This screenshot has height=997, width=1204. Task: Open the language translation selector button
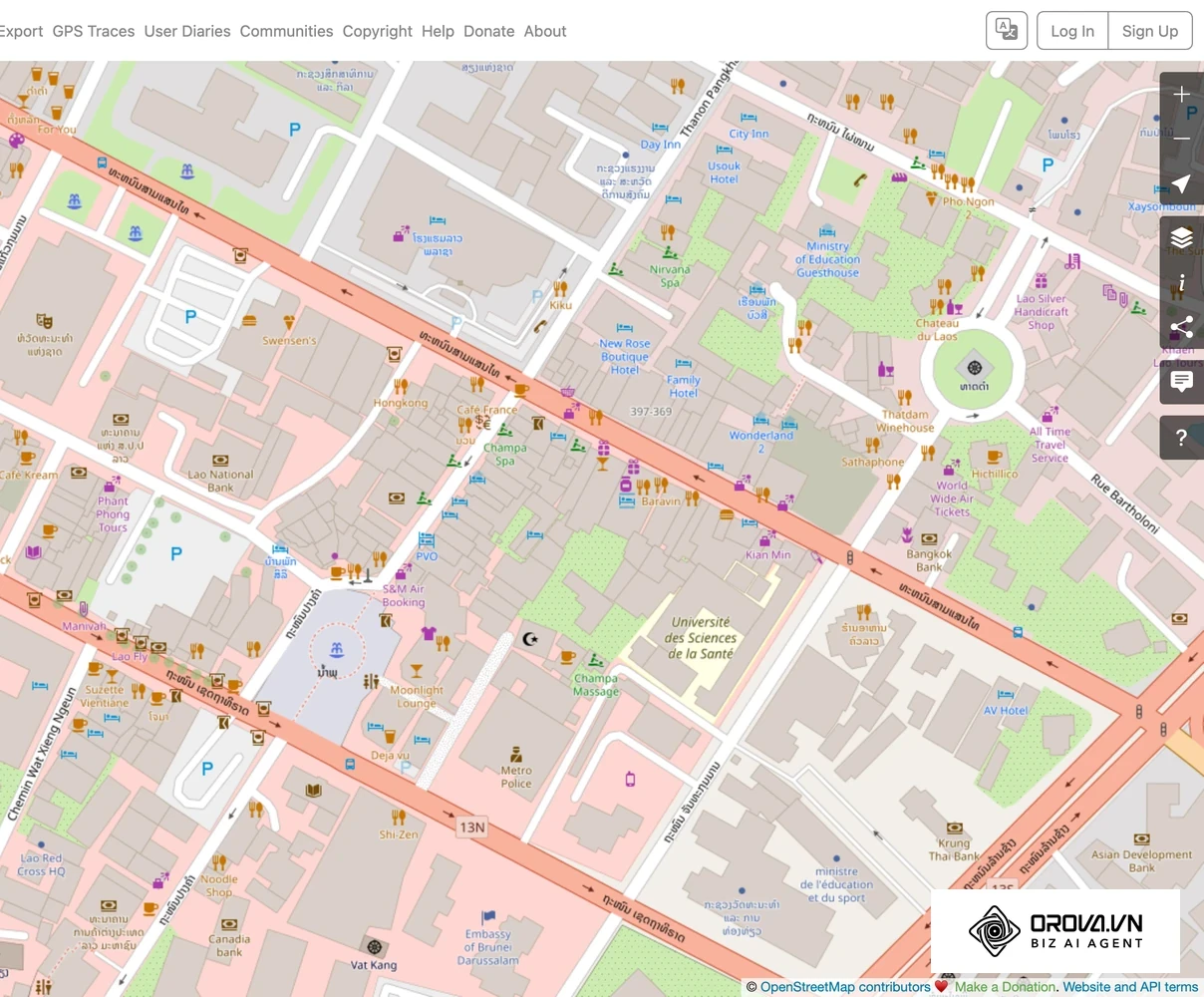(x=1007, y=31)
